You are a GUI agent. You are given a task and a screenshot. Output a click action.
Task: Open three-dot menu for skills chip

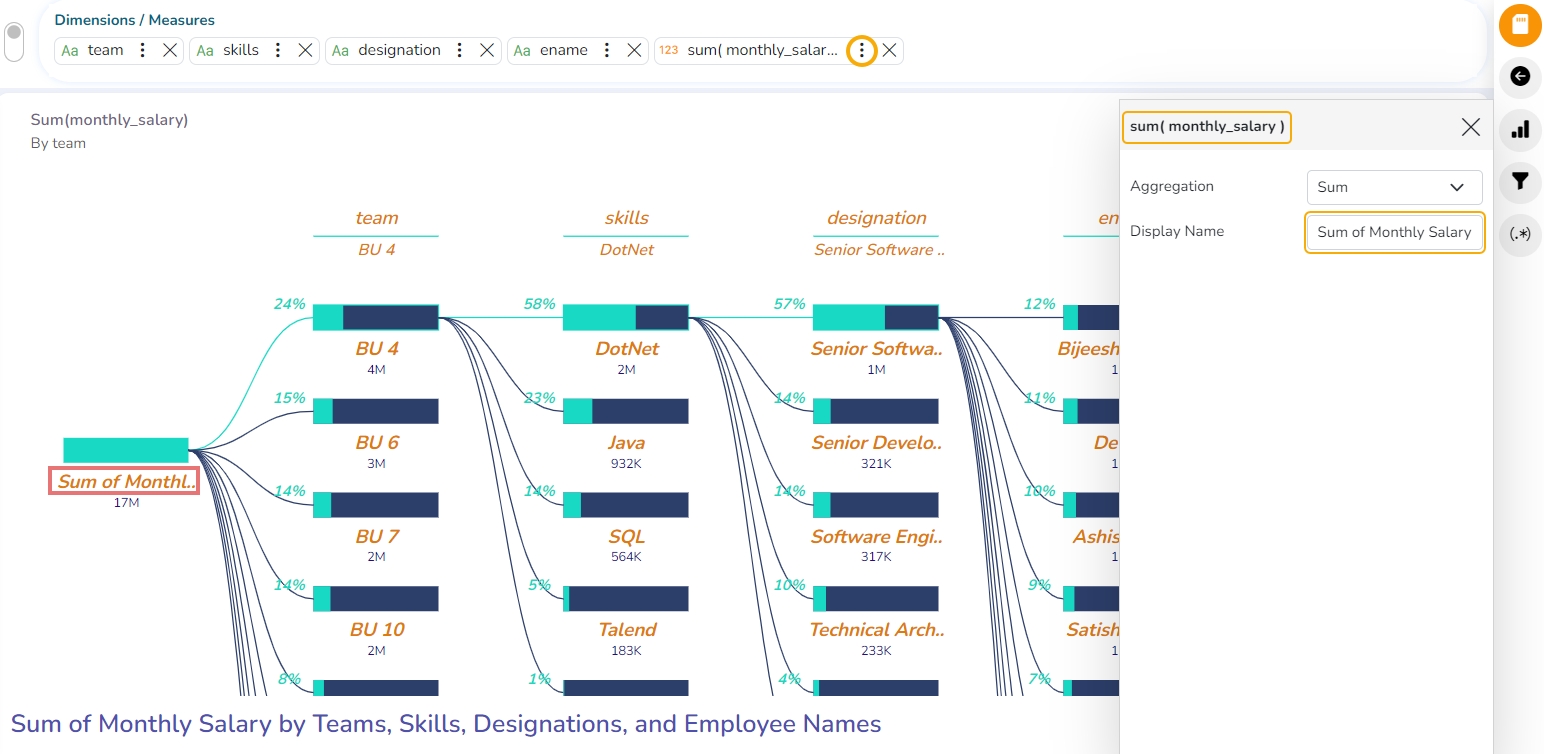(x=278, y=50)
